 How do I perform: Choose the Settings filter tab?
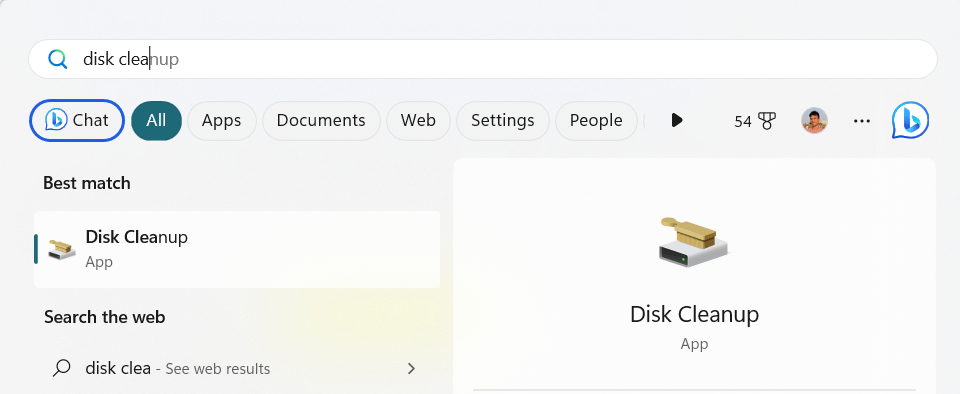click(503, 121)
